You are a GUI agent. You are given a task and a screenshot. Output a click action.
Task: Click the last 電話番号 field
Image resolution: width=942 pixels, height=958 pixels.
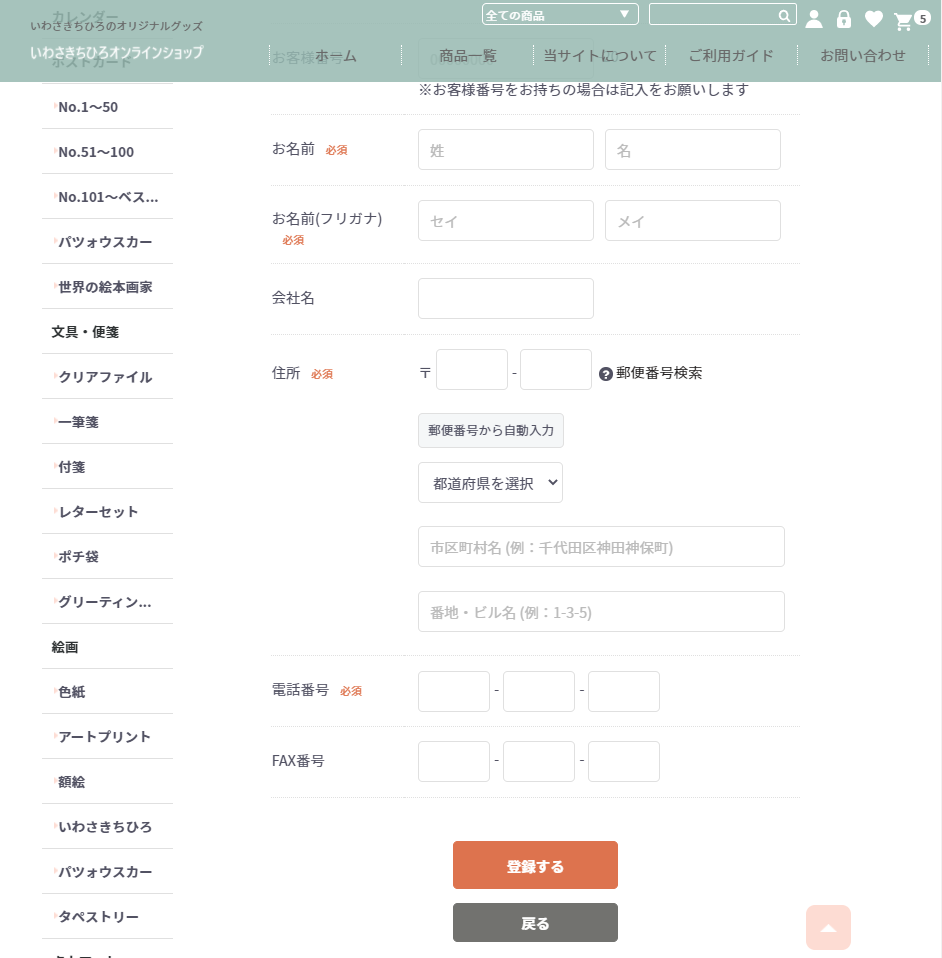624,692
